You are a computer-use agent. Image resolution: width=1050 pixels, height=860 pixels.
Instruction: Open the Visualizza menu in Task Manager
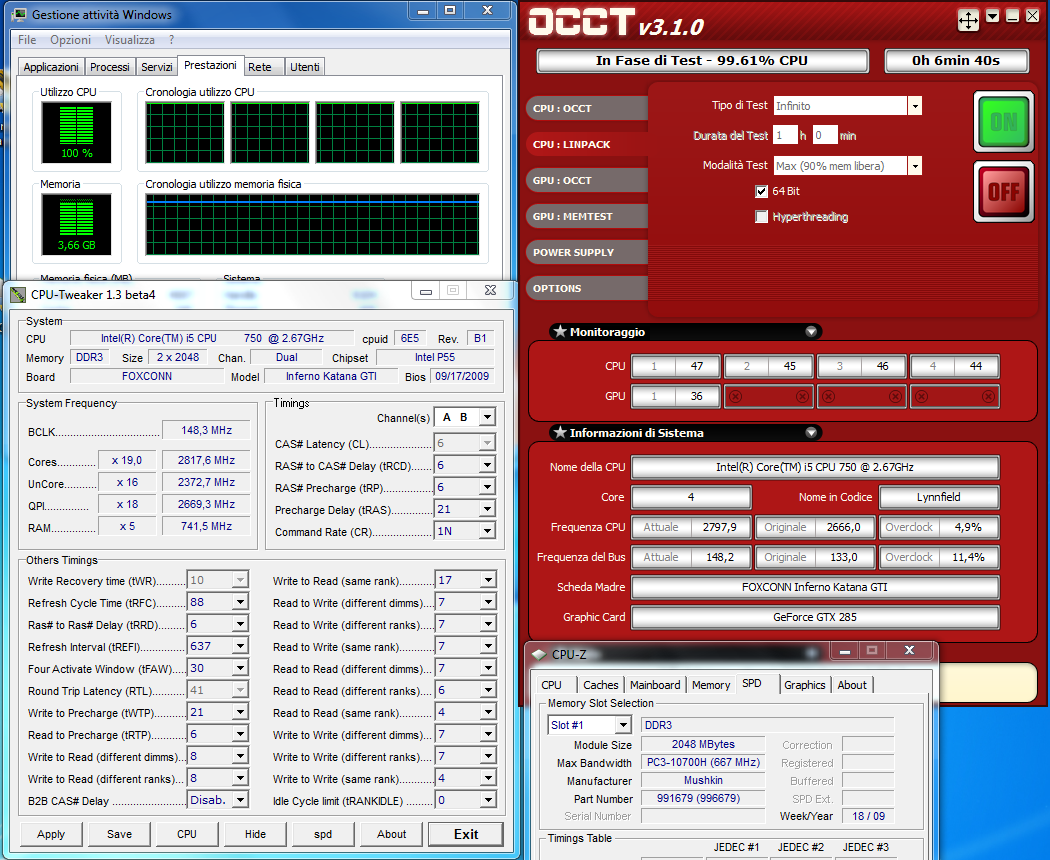(130, 40)
